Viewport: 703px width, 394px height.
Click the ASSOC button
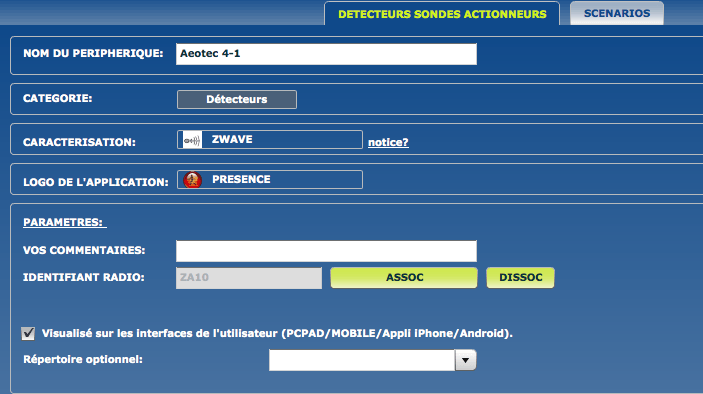click(404, 277)
